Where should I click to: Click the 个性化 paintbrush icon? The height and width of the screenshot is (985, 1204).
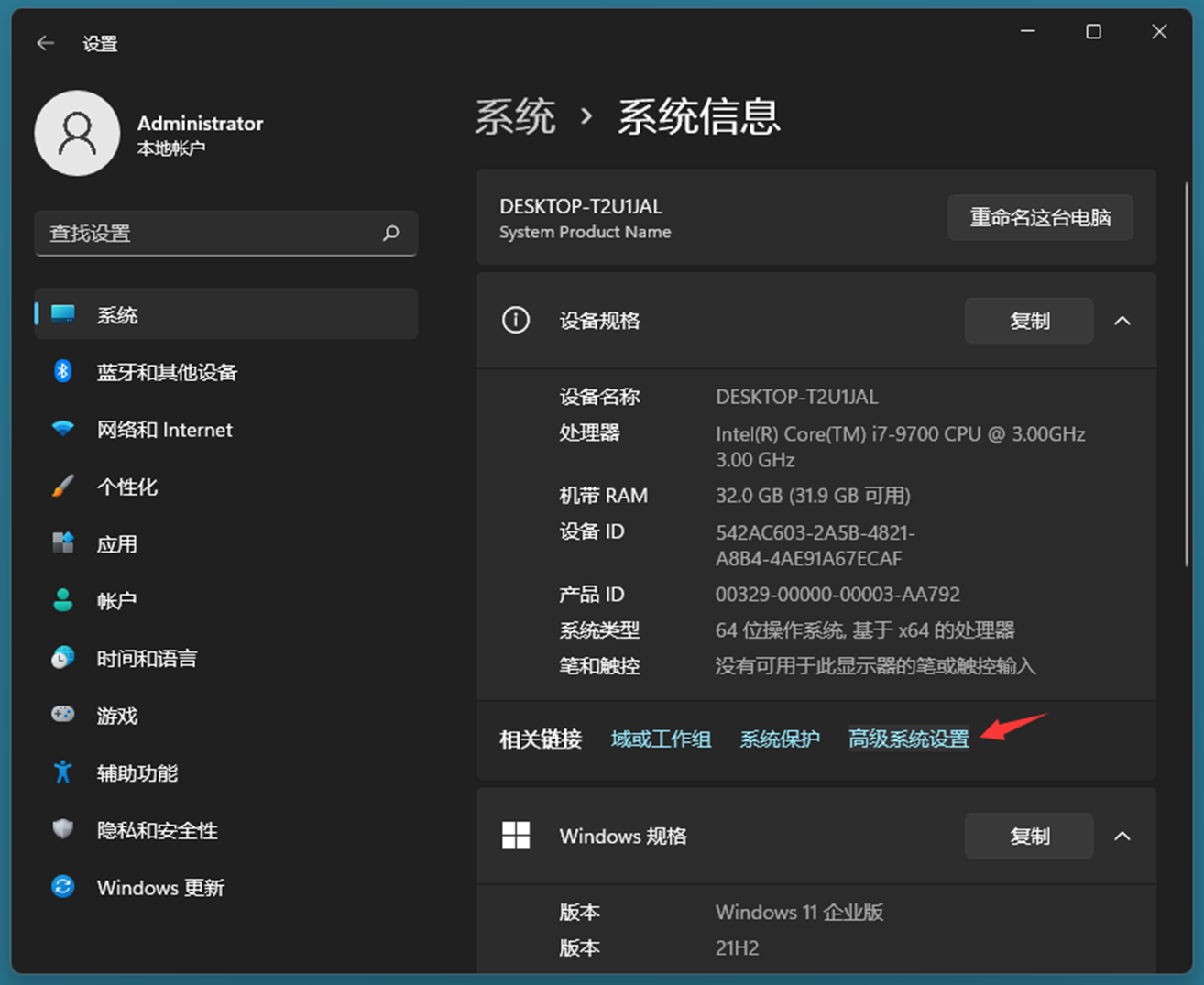(x=63, y=486)
